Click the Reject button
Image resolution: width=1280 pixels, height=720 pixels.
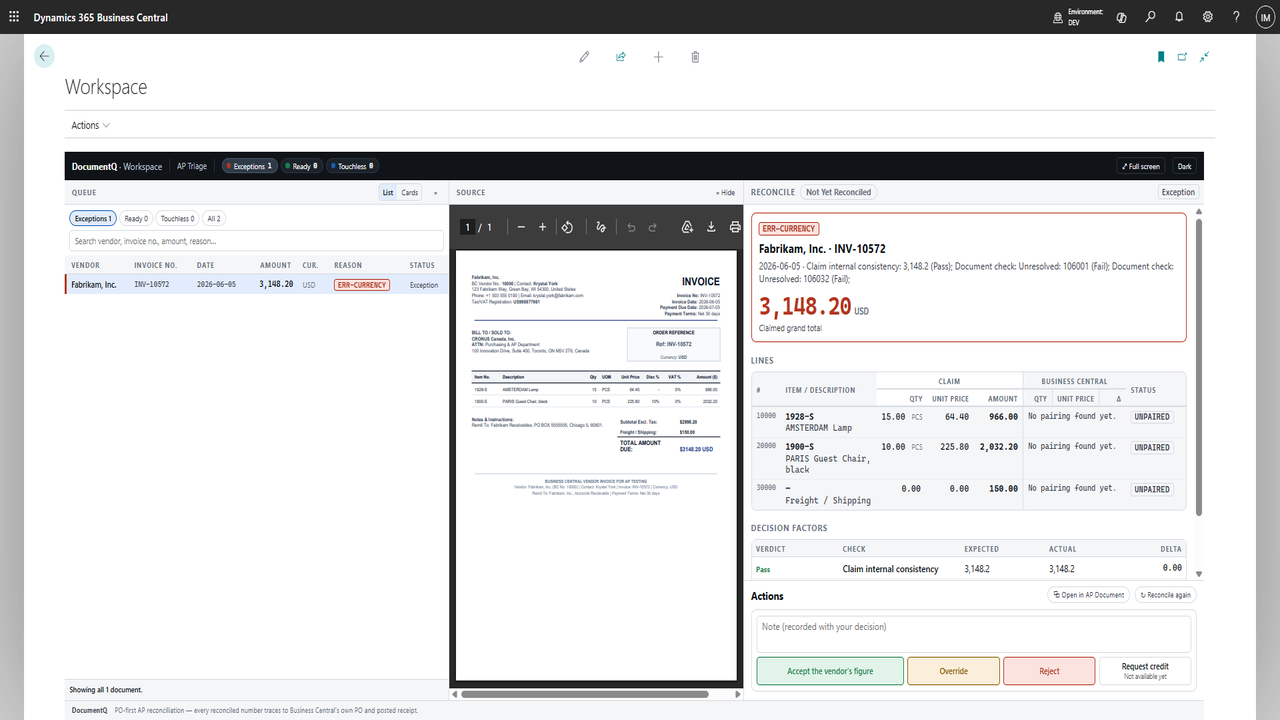[1049, 671]
